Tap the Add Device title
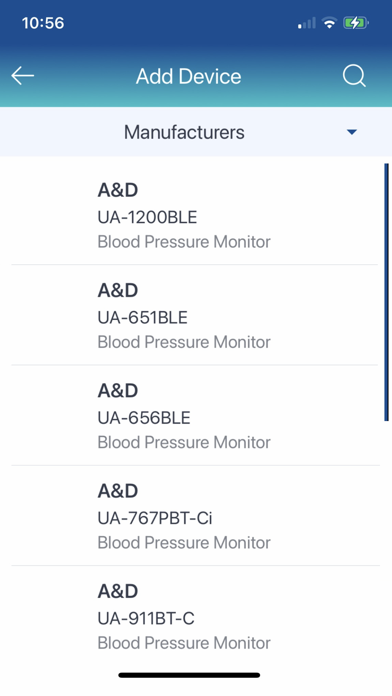The width and height of the screenshot is (392, 696). [x=189, y=76]
